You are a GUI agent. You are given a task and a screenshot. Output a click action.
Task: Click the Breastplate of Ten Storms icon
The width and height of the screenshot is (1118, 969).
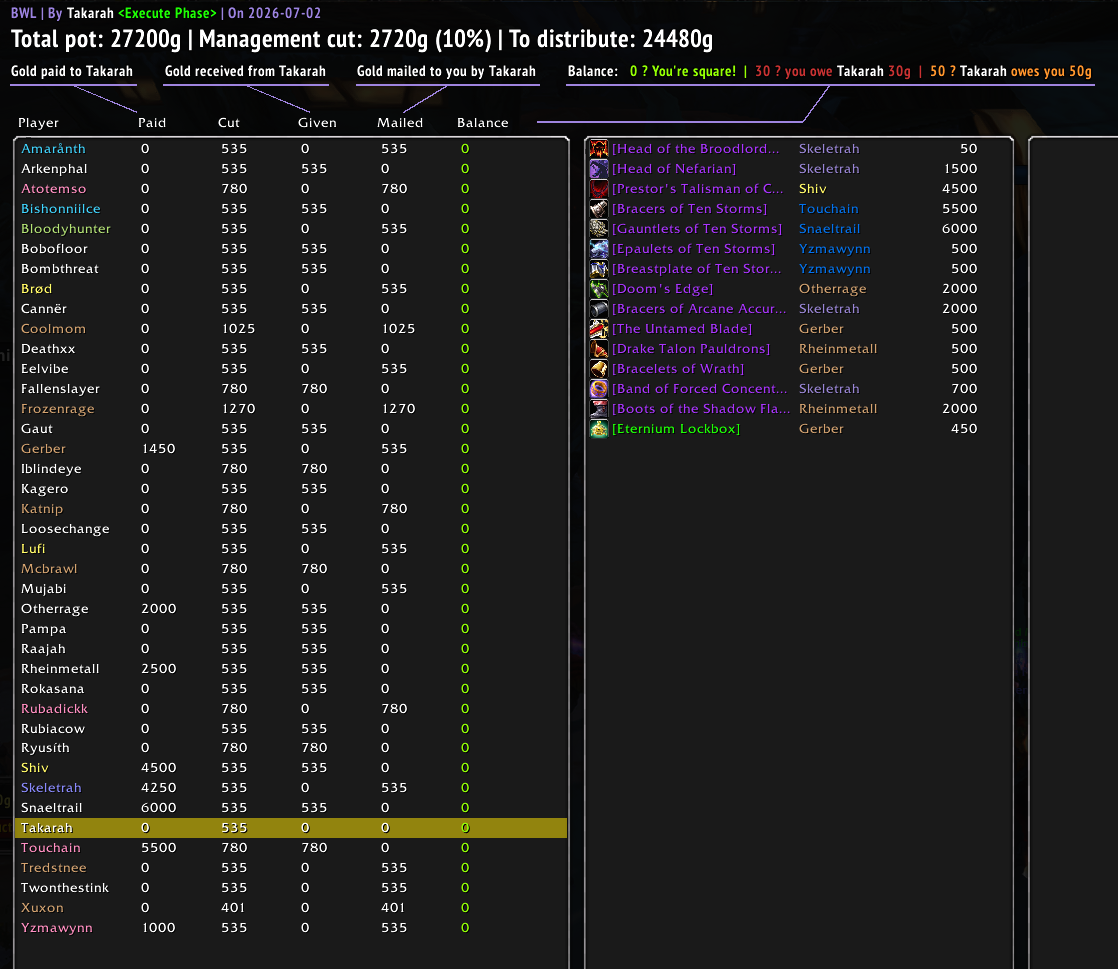coord(599,268)
